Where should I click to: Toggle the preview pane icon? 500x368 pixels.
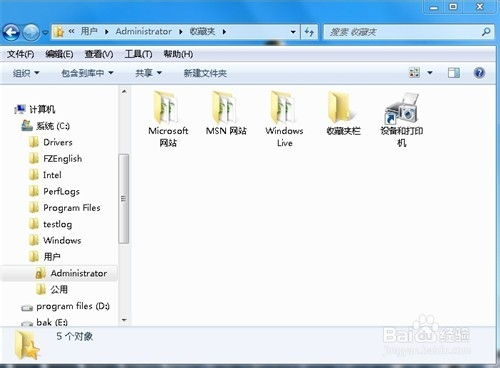(x=454, y=73)
